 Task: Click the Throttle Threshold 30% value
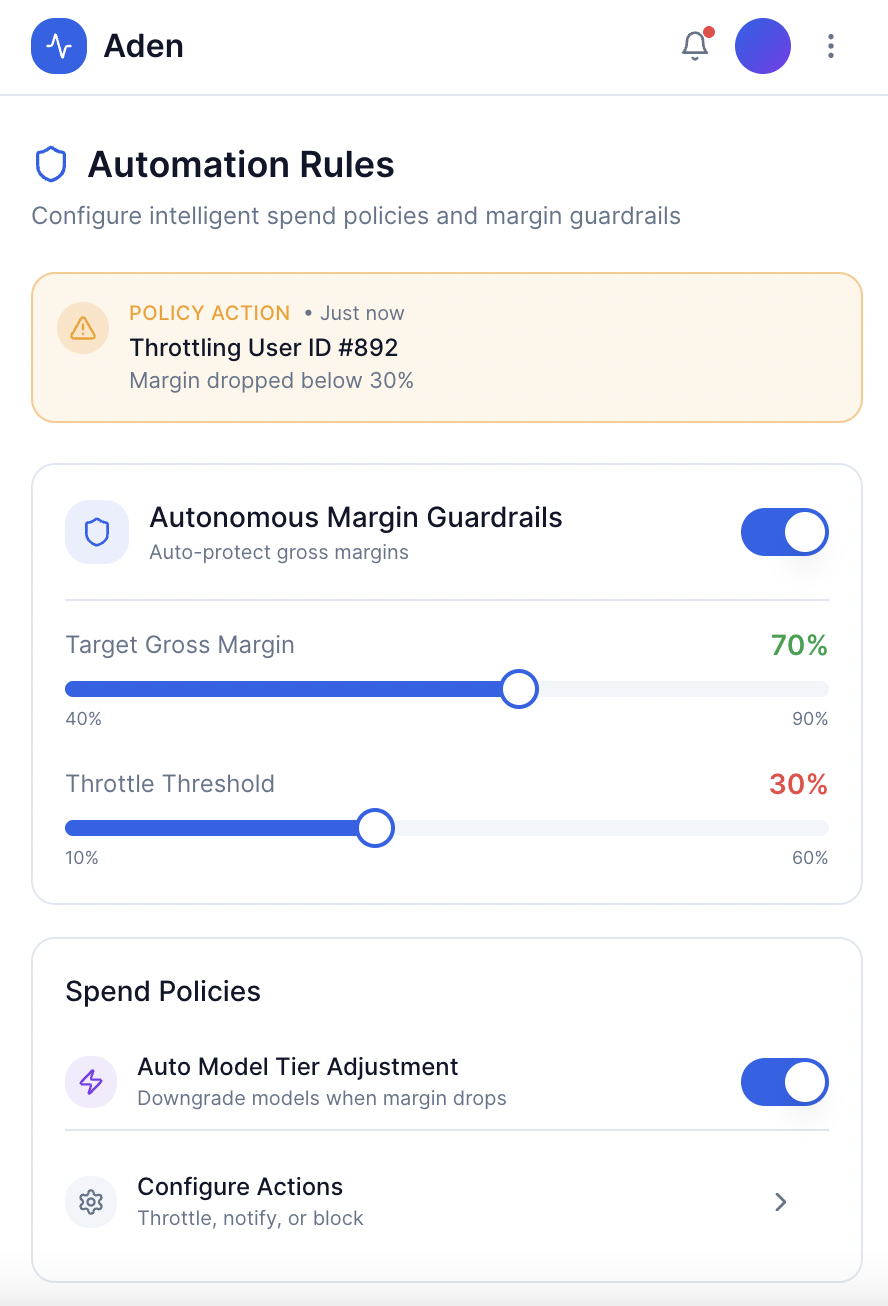coord(798,785)
